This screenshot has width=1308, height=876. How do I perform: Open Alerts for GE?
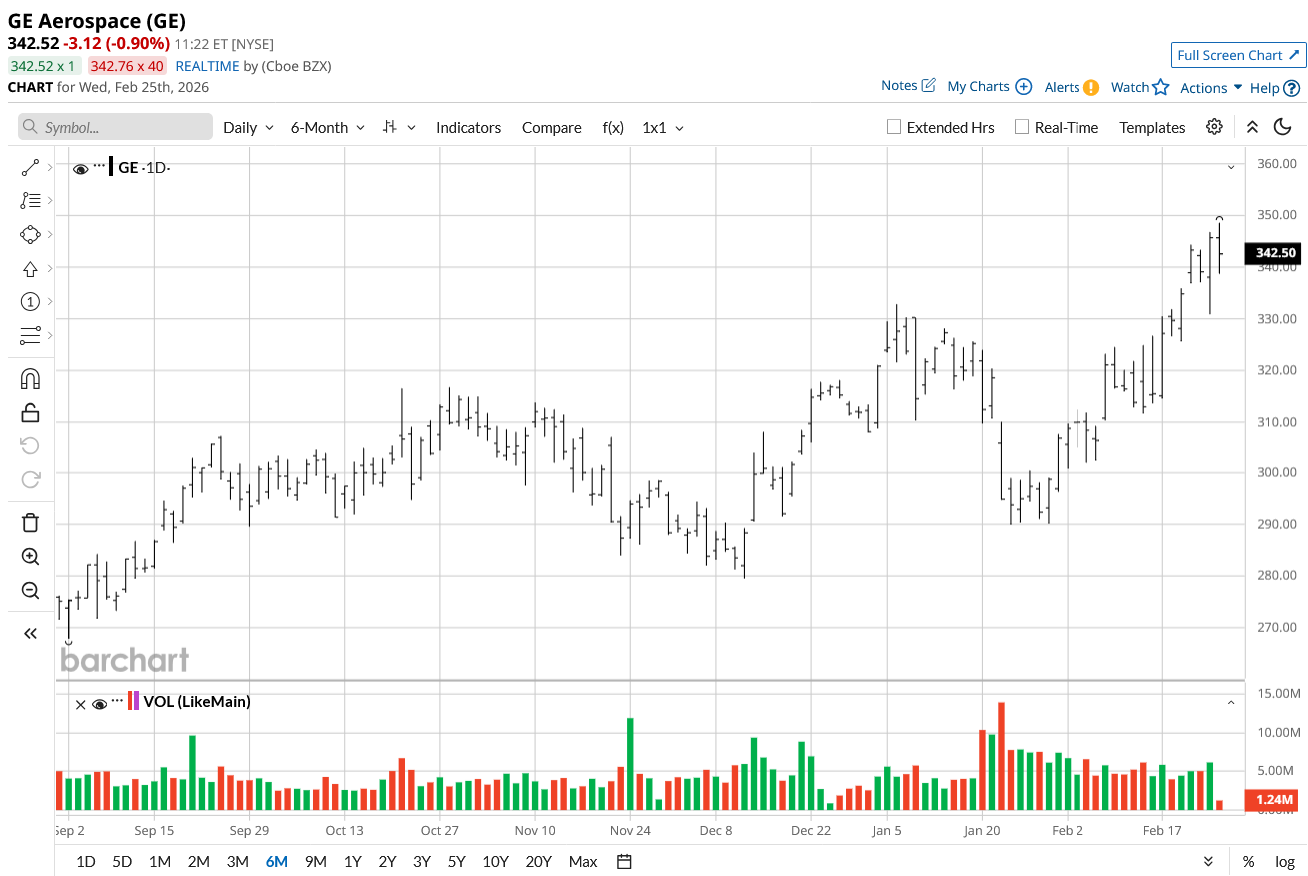pos(1072,87)
